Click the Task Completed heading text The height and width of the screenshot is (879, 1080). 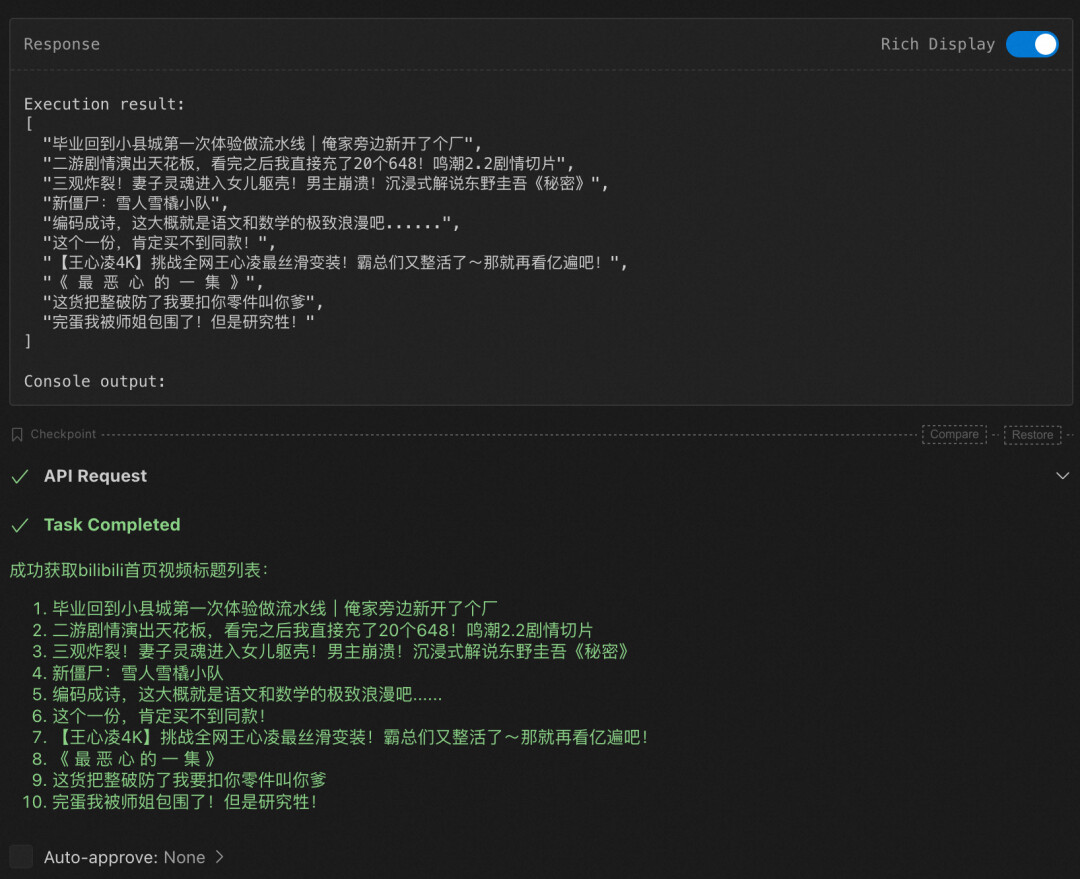(x=112, y=525)
